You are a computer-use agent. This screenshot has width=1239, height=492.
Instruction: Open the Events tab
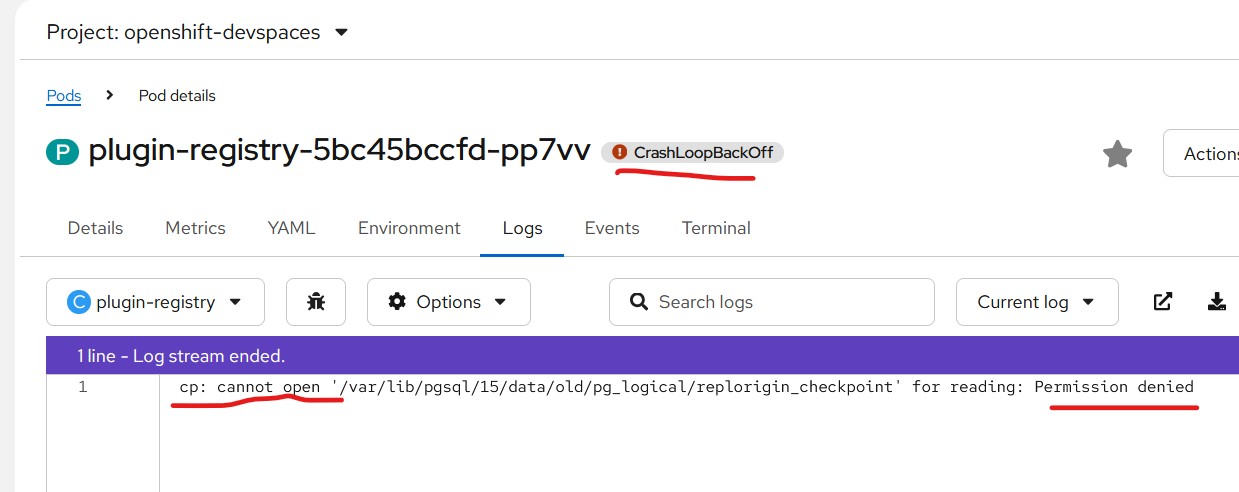[x=612, y=228]
